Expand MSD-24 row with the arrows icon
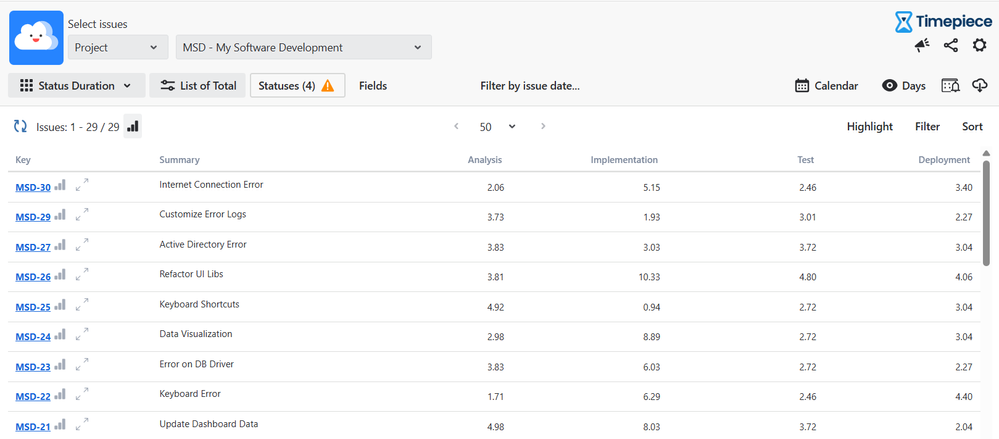The height and width of the screenshot is (439, 999). (82, 335)
